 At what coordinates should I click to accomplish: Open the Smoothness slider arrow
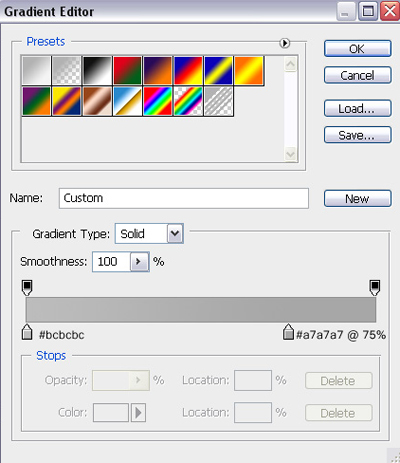tap(139, 262)
